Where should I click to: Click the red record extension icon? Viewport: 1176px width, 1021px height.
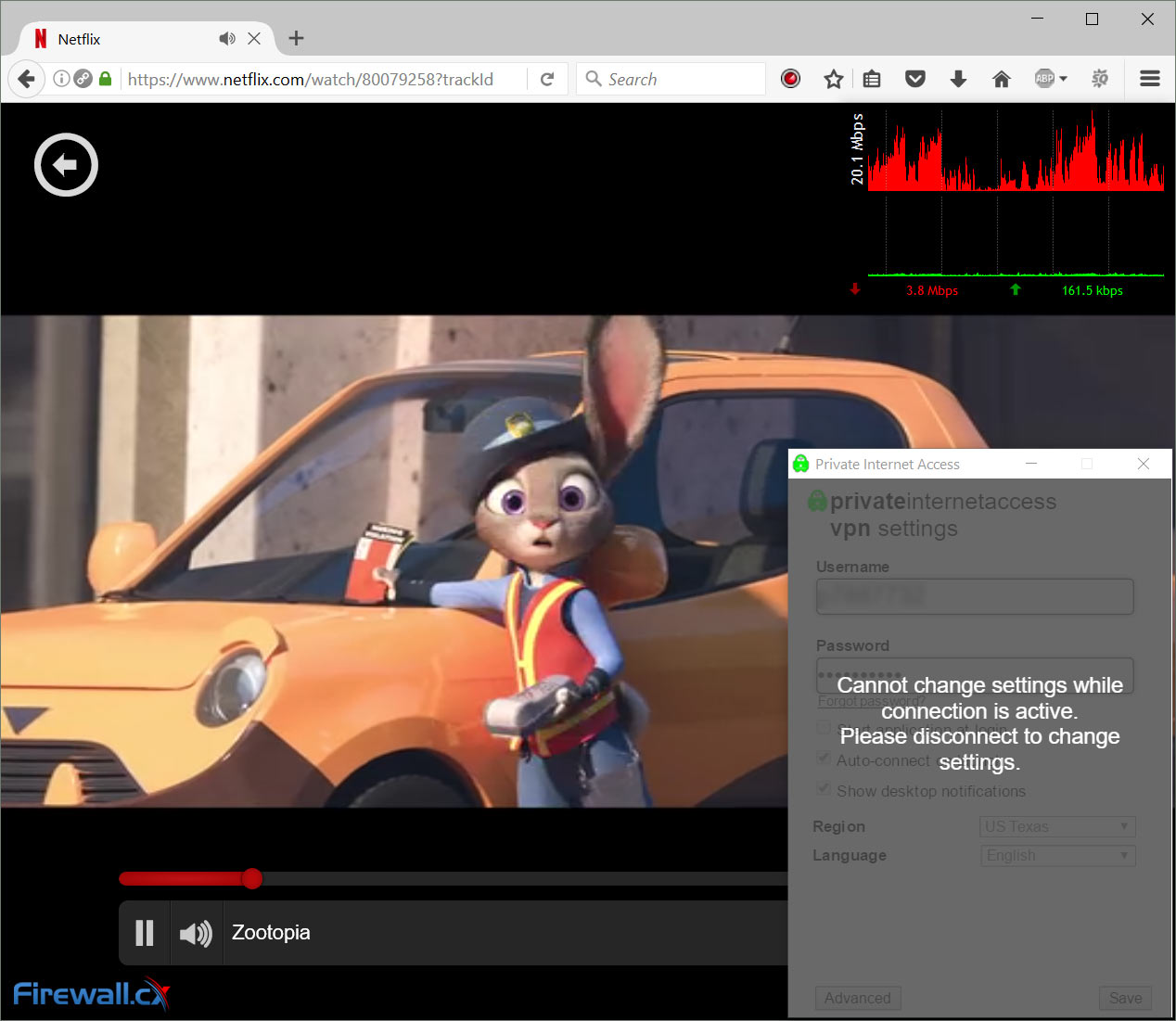pos(790,79)
